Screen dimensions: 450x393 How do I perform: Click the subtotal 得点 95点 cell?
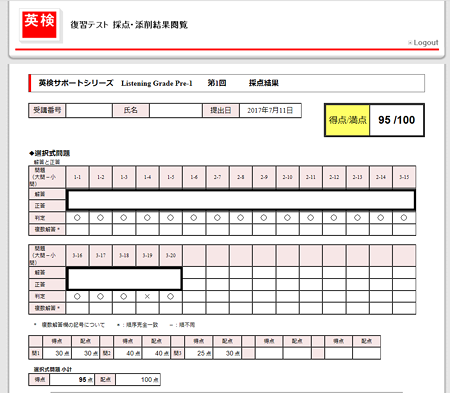click(72, 380)
